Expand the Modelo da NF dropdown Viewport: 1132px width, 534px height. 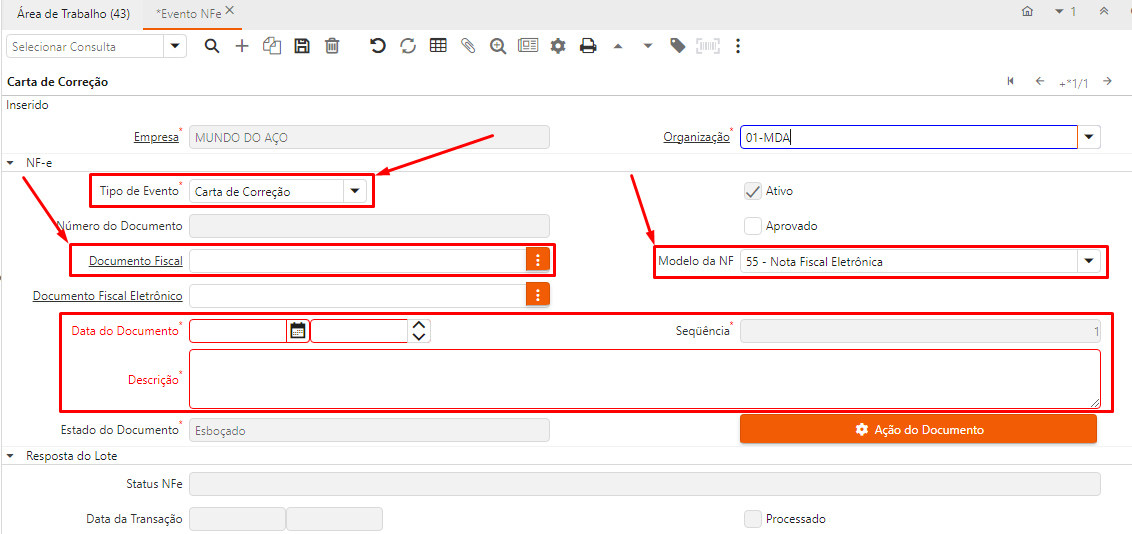pyautogui.click(x=1088, y=261)
